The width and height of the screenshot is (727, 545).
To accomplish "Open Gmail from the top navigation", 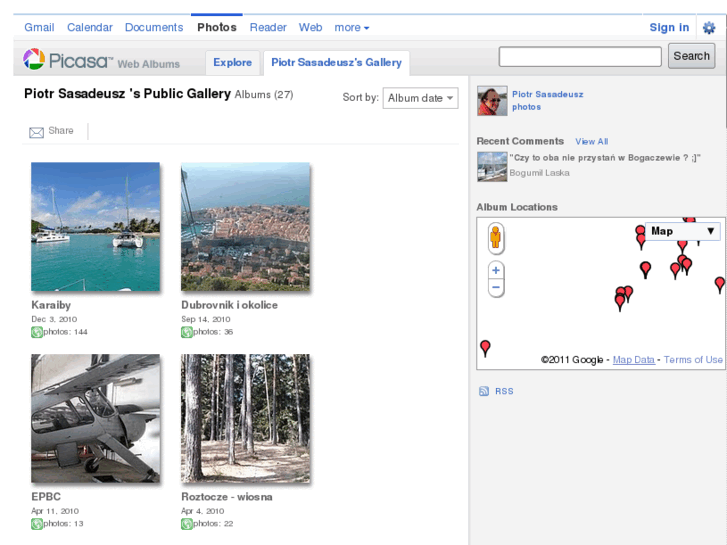I will tap(39, 28).
